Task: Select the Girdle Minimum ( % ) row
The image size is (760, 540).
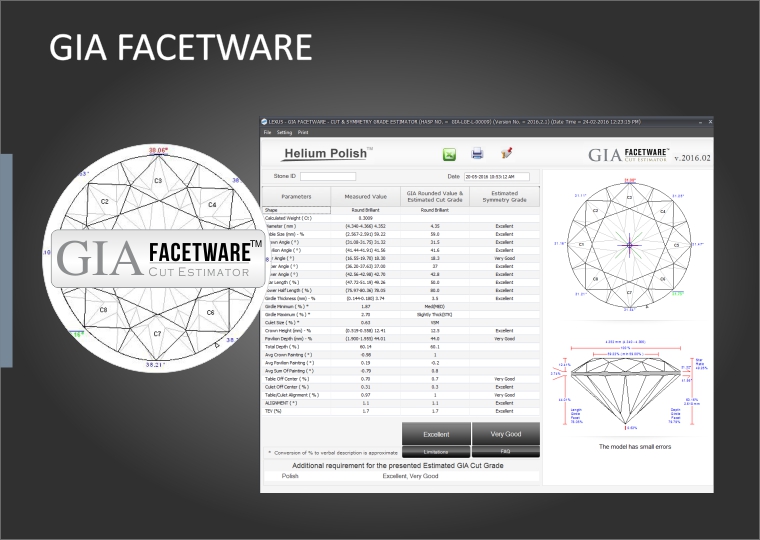Action: pyautogui.click(x=401, y=307)
